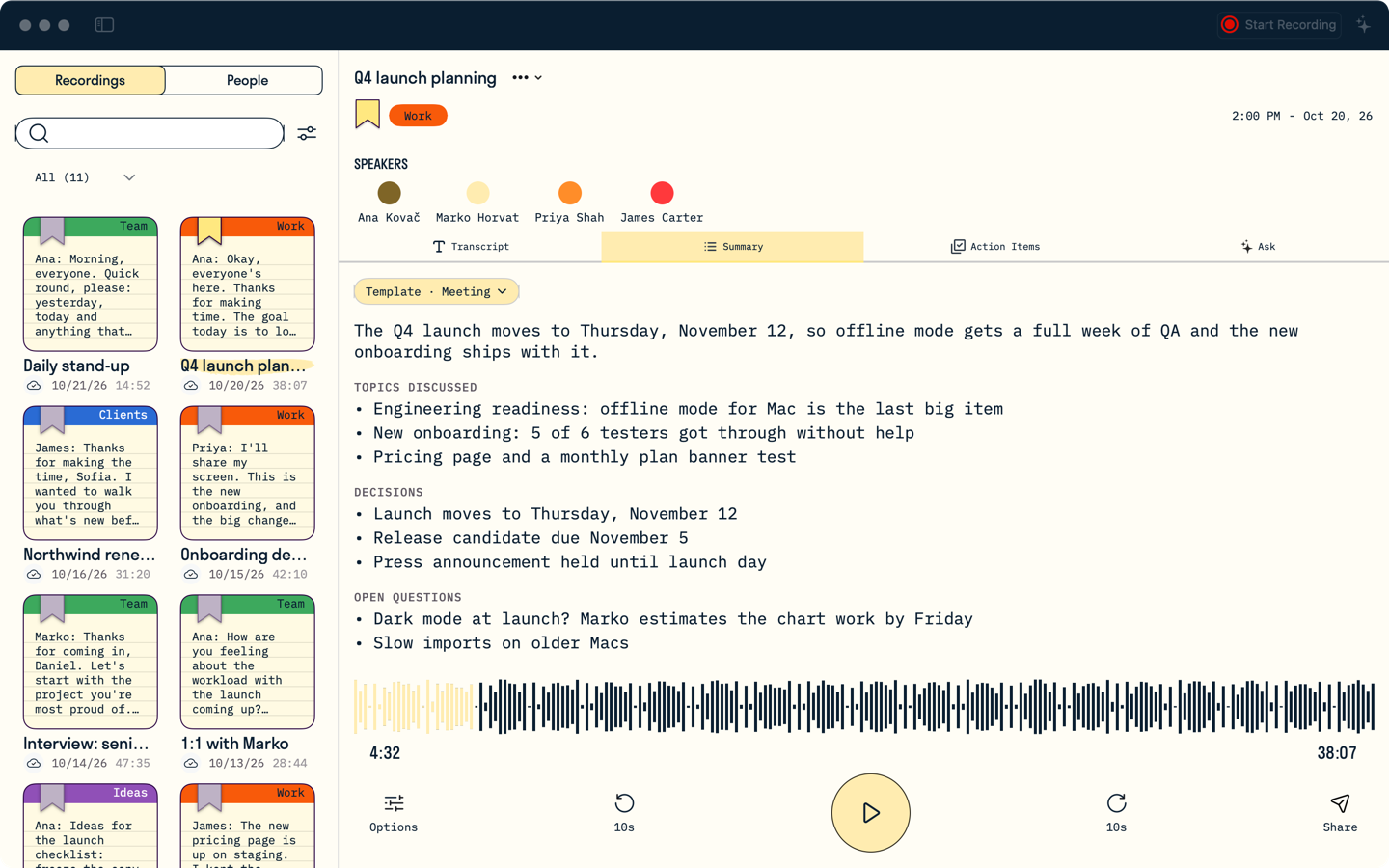Select the Recordings tab
This screenshot has width=1389, height=868.
pos(91,80)
